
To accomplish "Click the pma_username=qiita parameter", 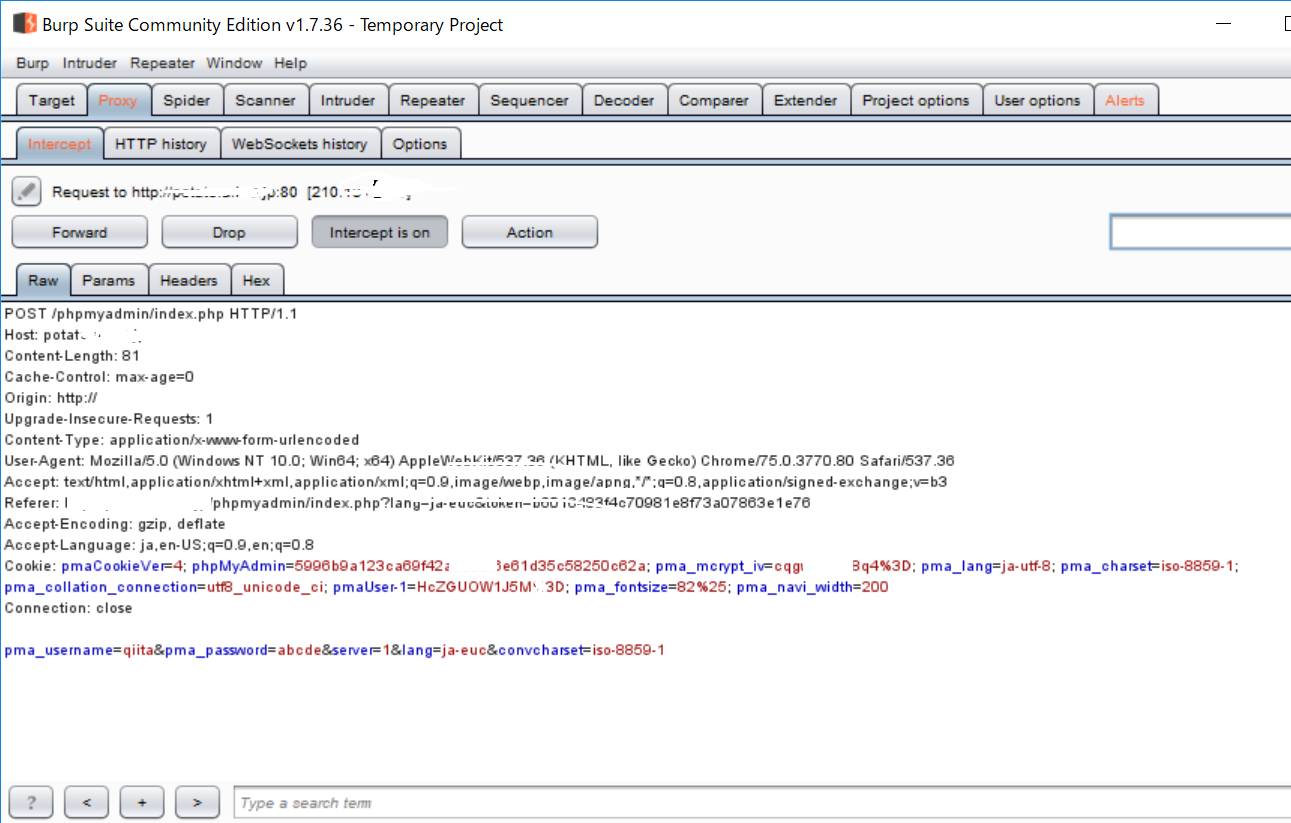I will click(x=78, y=650).
